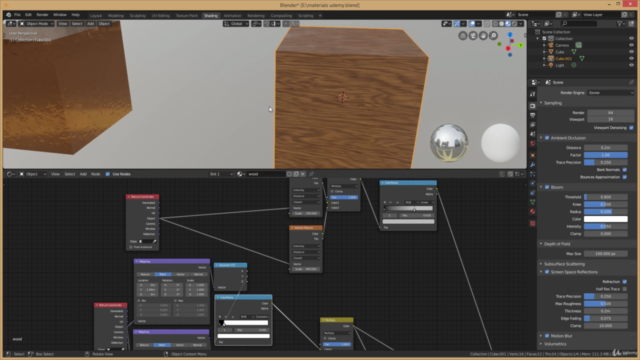Viewport: 640px width, 360px height.
Task: Open the Object Data mesh tab icon
Action: (533, 202)
